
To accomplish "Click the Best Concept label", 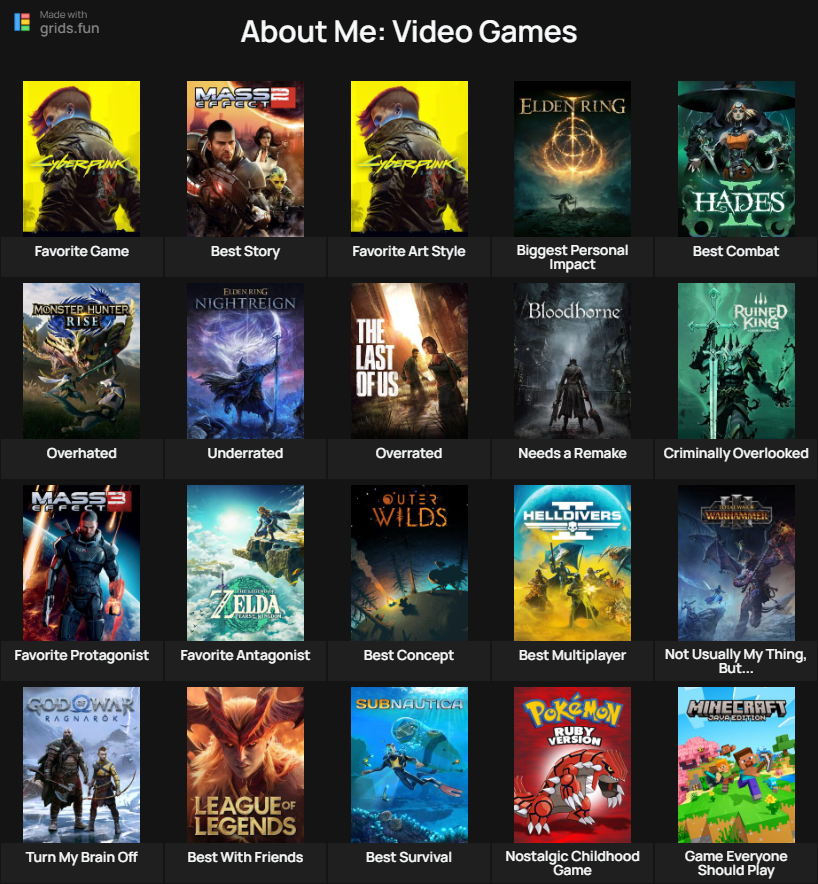I will (409, 655).
